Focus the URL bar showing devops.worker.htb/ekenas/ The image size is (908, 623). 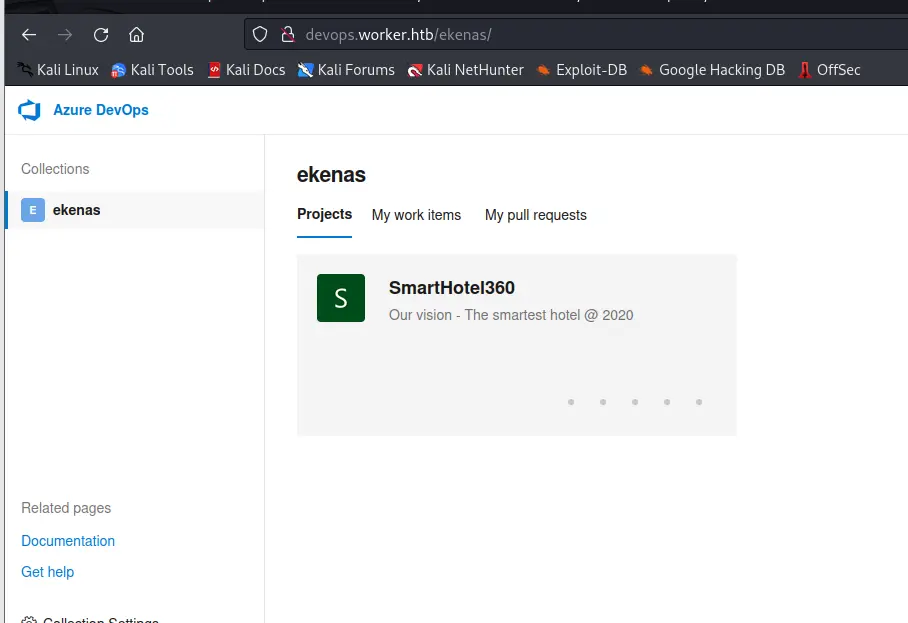(576, 35)
